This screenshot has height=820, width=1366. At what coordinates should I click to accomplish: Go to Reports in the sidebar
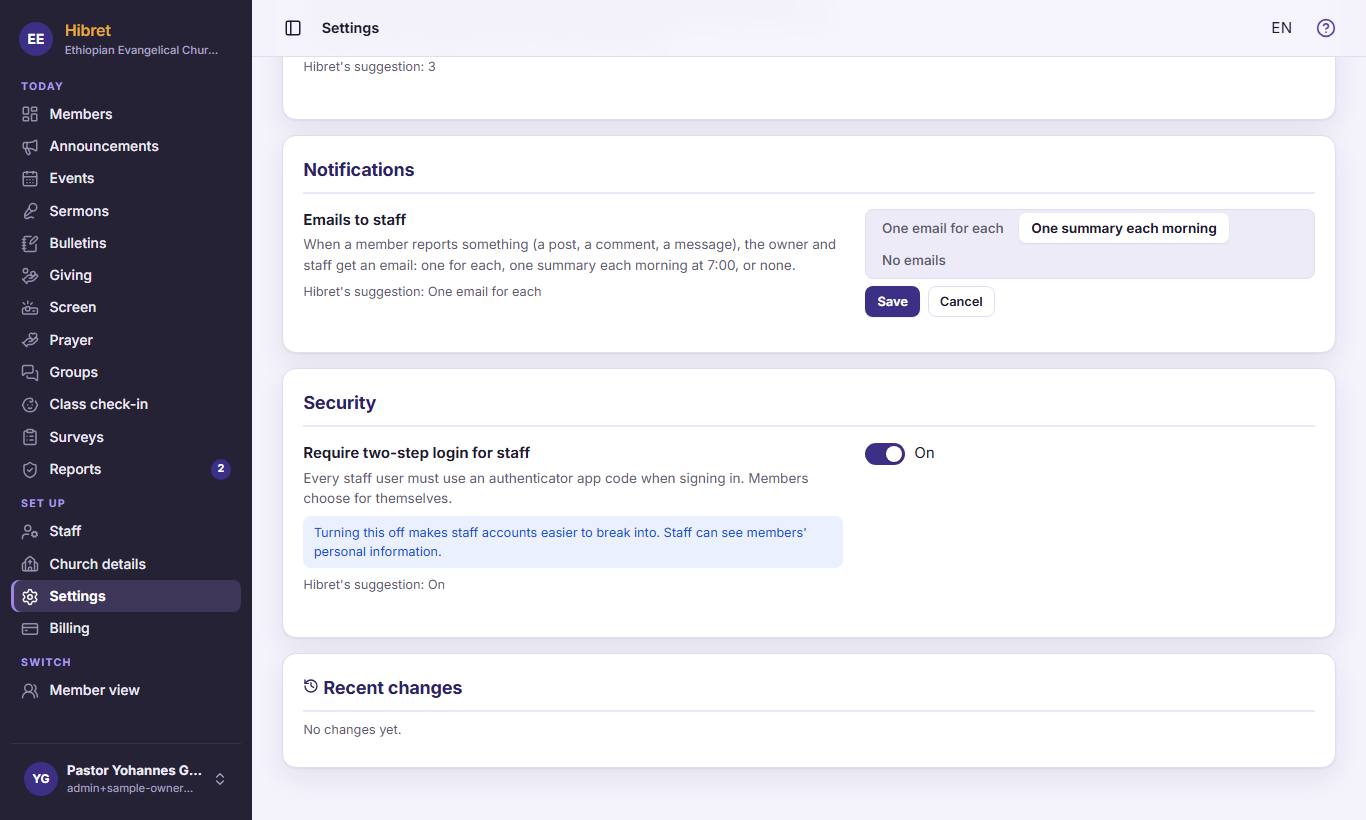126,469
